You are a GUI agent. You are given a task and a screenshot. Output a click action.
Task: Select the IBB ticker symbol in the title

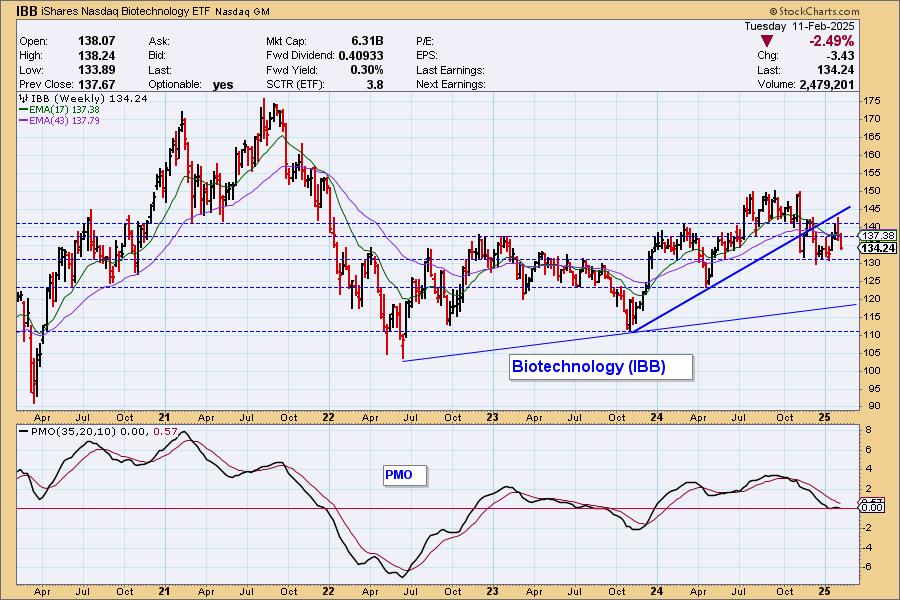[27, 11]
